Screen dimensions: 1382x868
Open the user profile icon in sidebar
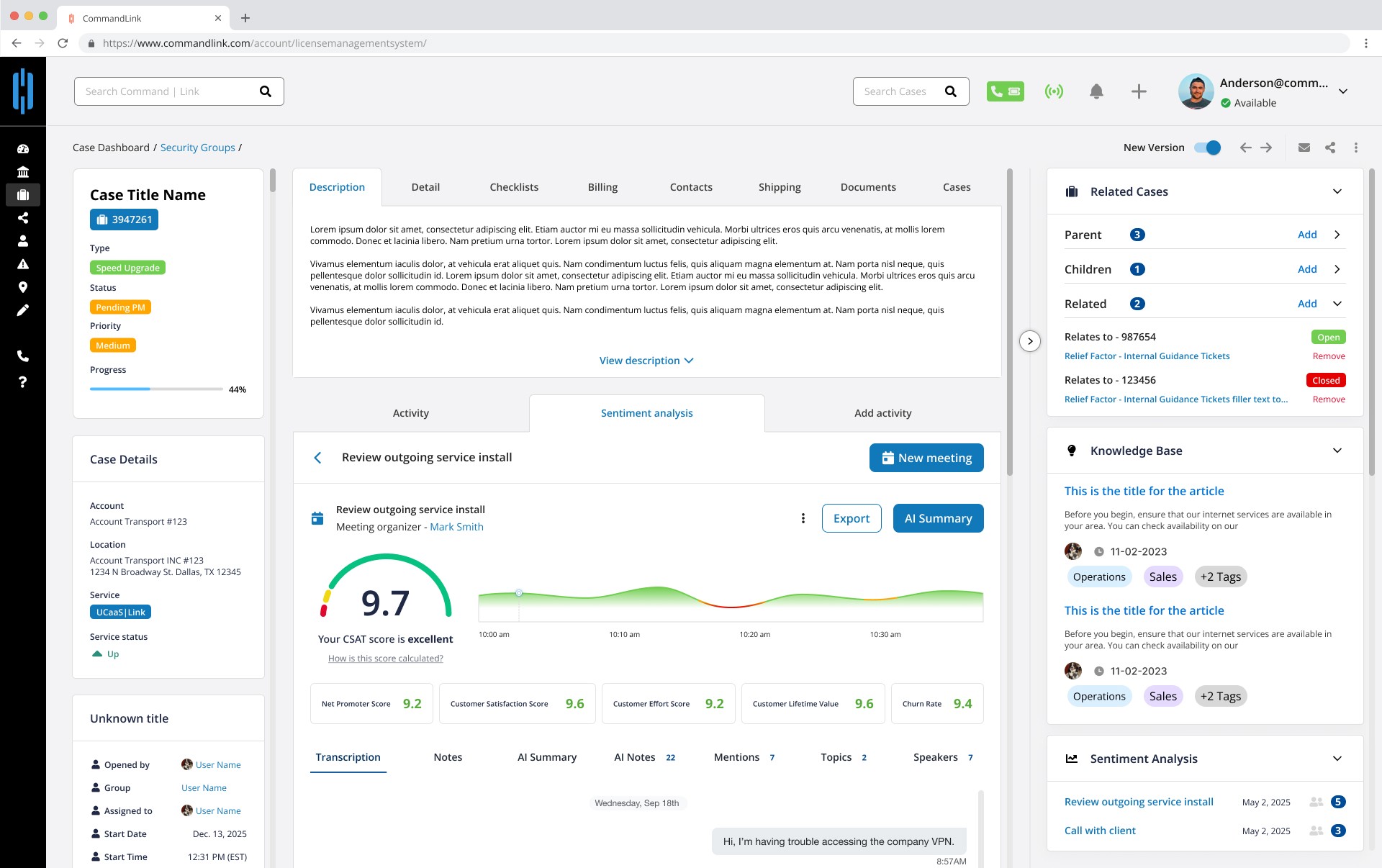point(23,241)
